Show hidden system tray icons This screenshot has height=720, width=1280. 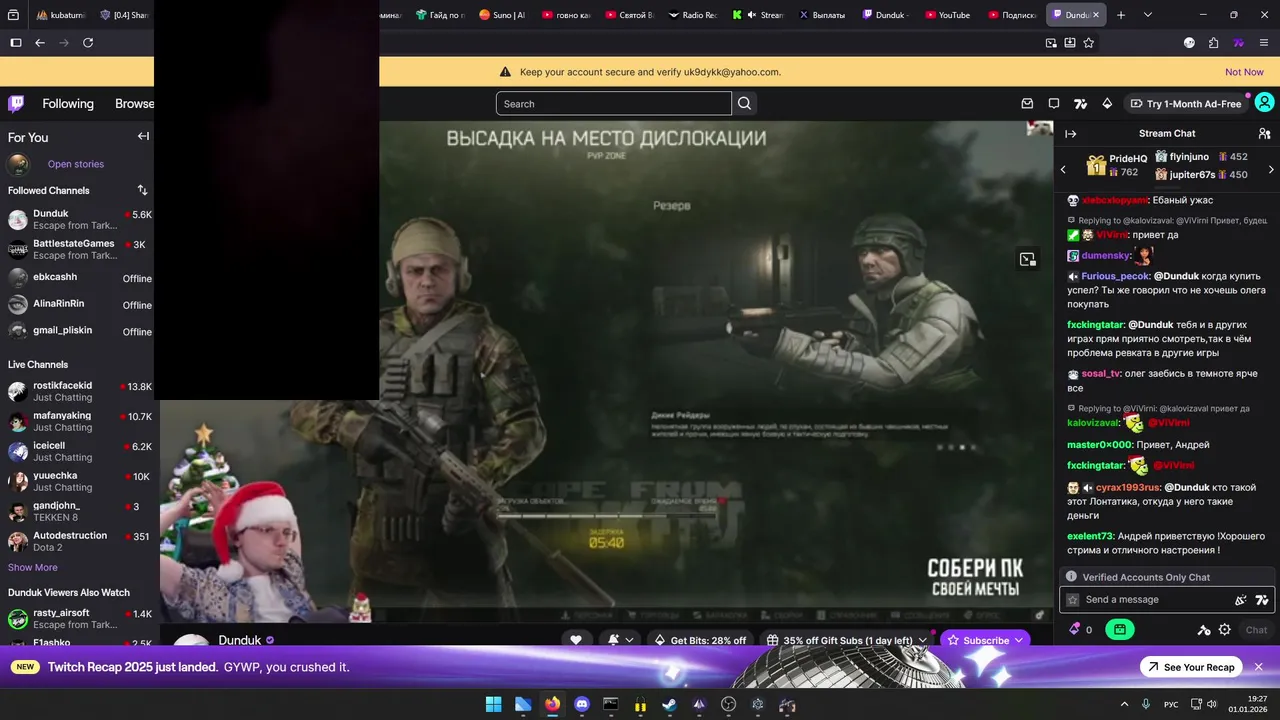(1124, 704)
